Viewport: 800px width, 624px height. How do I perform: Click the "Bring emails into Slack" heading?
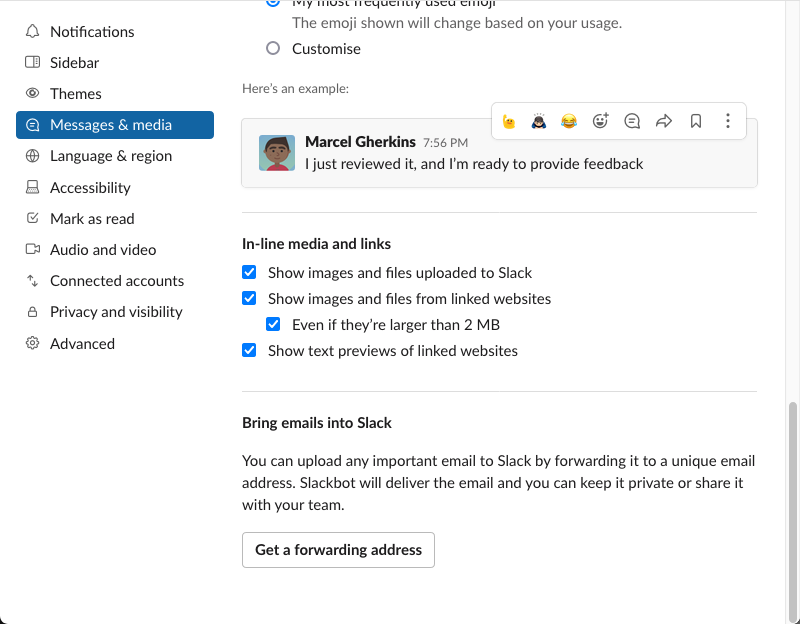(x=317, y=423)
